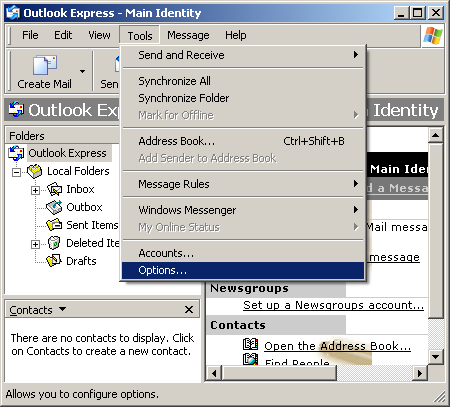This screenshot has width=450, height=407.
Task: Open the Edit menu
Action: [63, 35]
